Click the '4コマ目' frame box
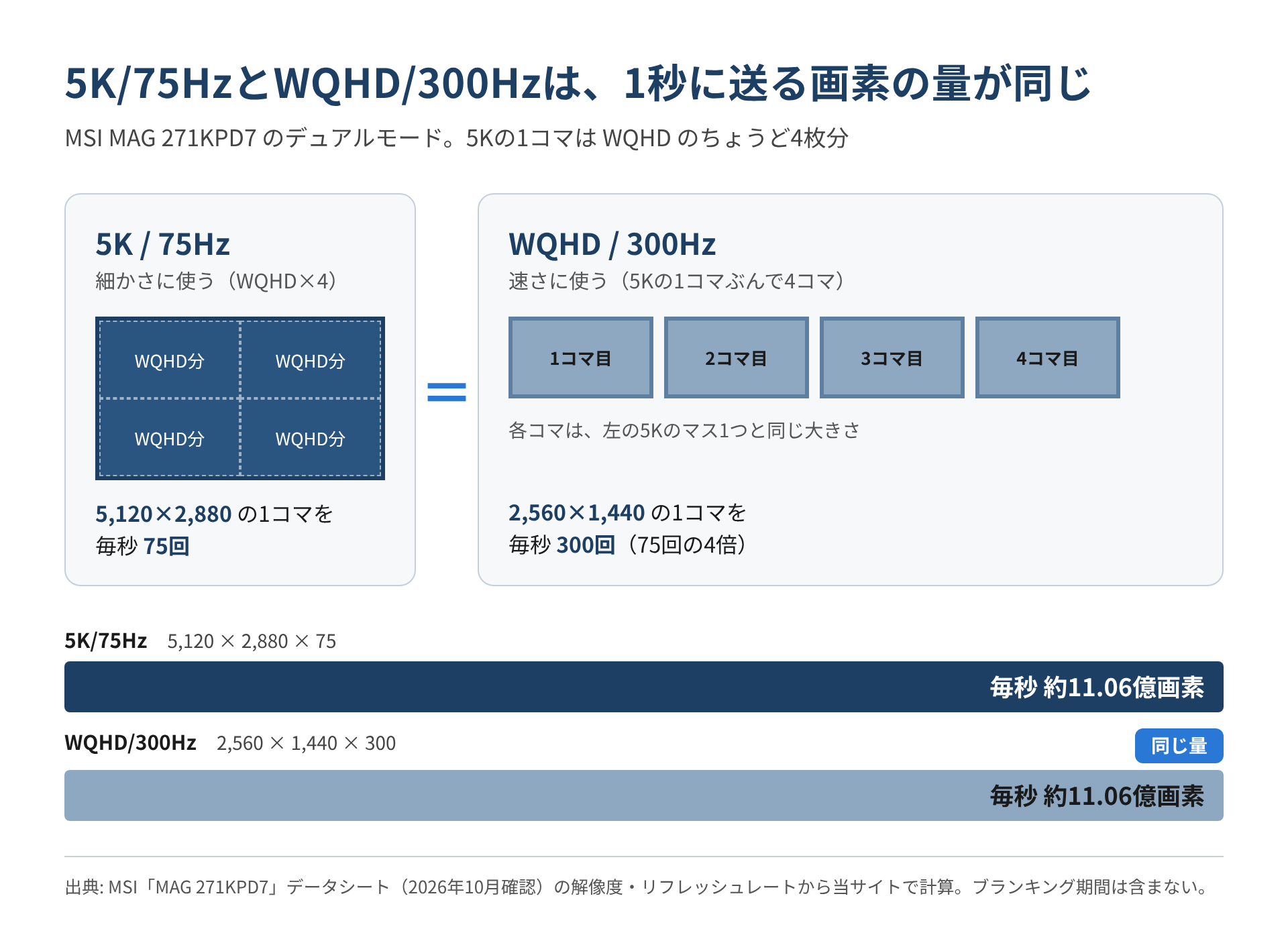 [x=1048, y=357]
